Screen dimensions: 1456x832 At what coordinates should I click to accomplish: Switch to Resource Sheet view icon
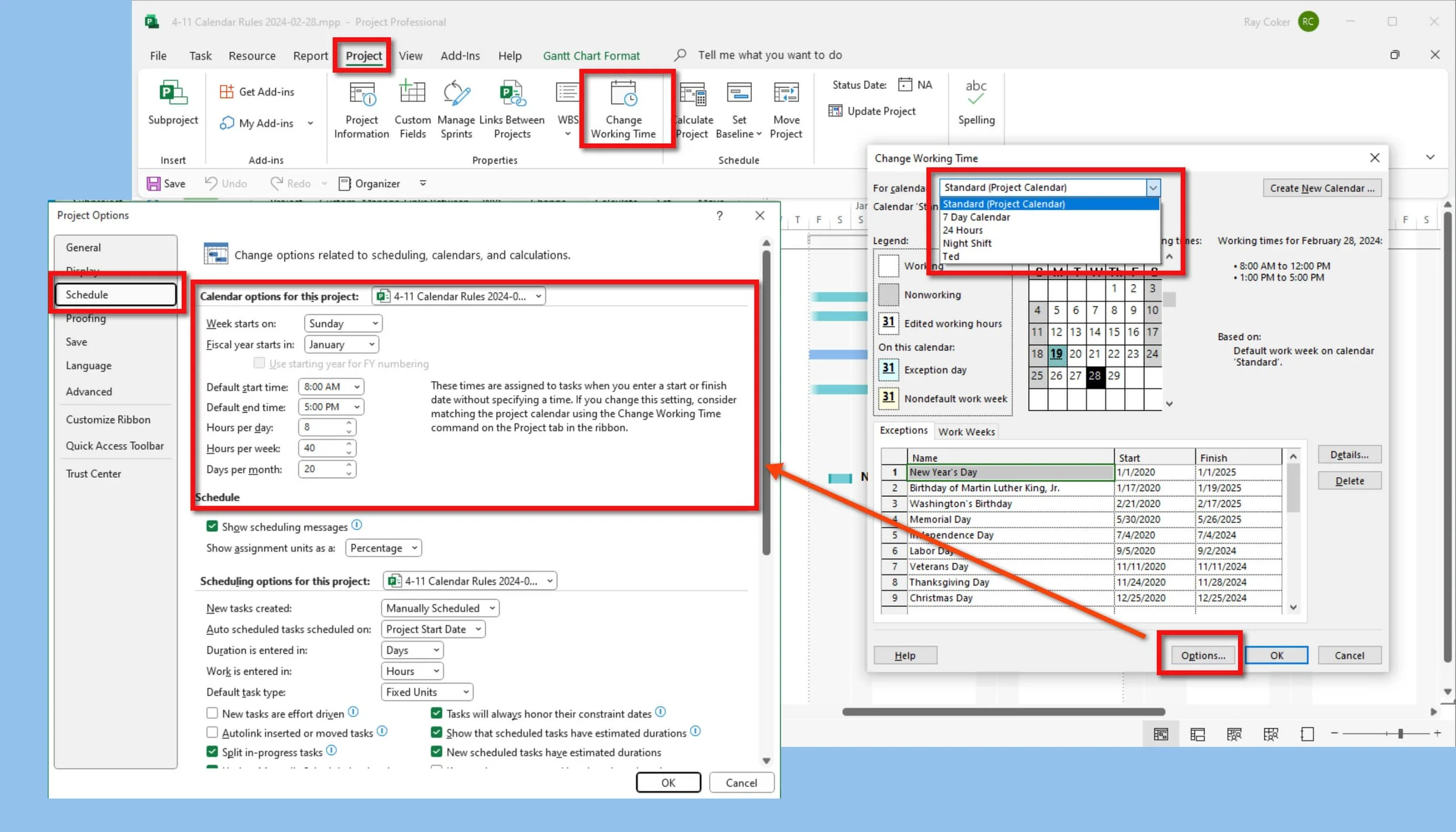tap(1271, 734)
